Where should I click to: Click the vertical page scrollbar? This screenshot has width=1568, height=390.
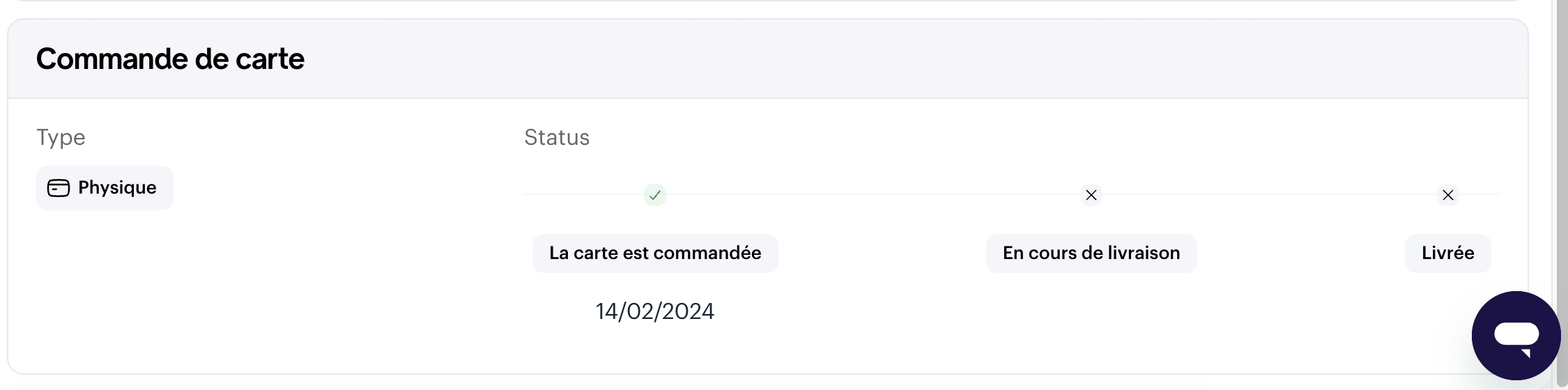1562,195
